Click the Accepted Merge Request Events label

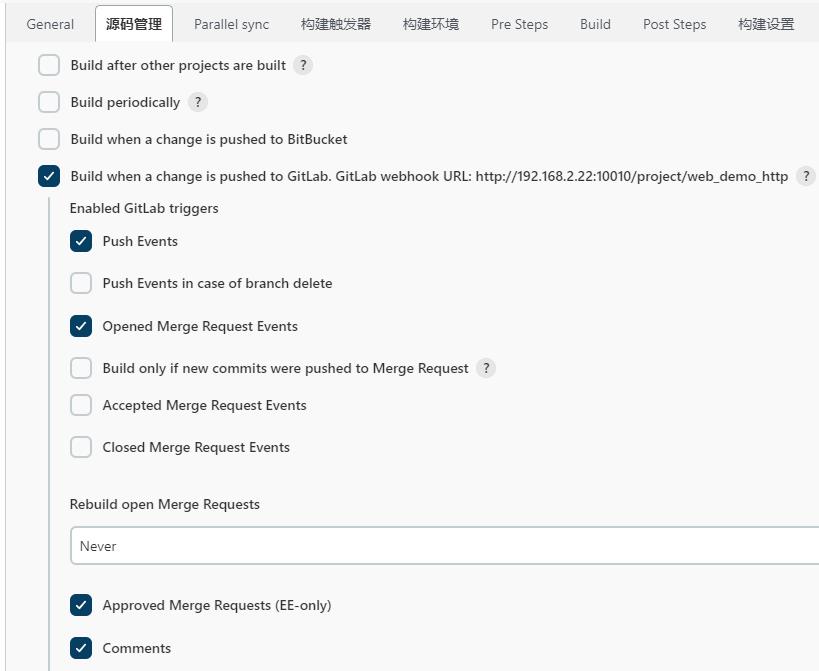click(x=204, y=405)
